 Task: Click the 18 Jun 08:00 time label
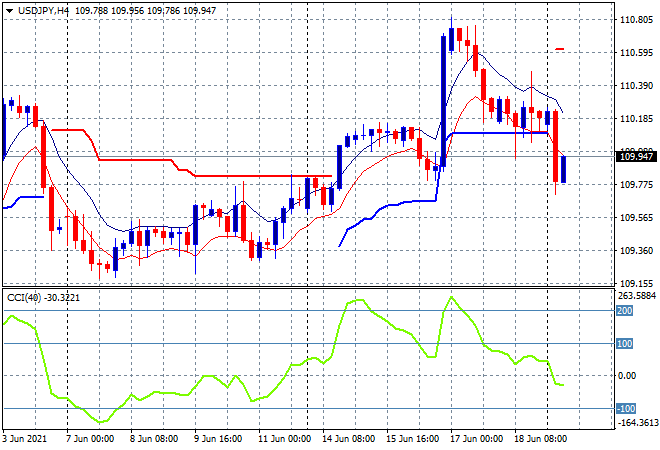point(540,439)
